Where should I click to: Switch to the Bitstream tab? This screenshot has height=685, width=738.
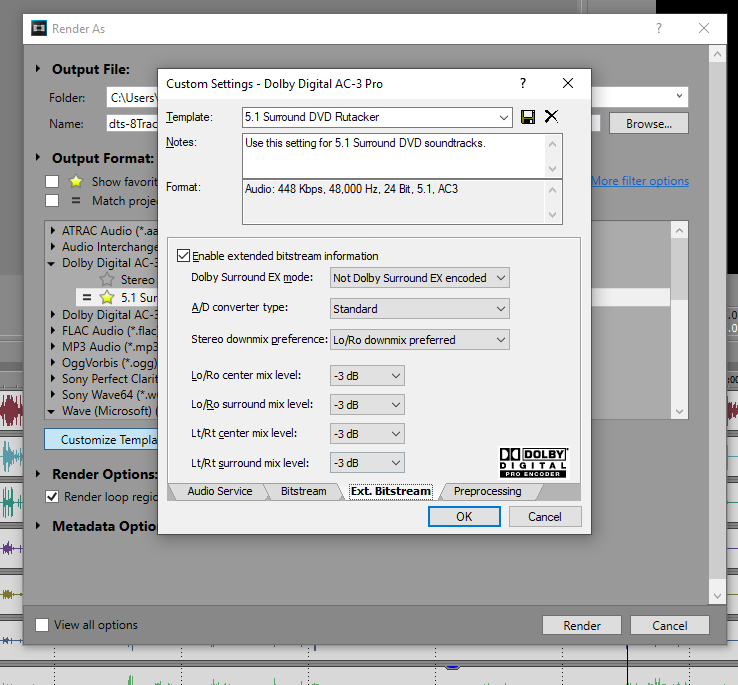click(x=304, y=491)
